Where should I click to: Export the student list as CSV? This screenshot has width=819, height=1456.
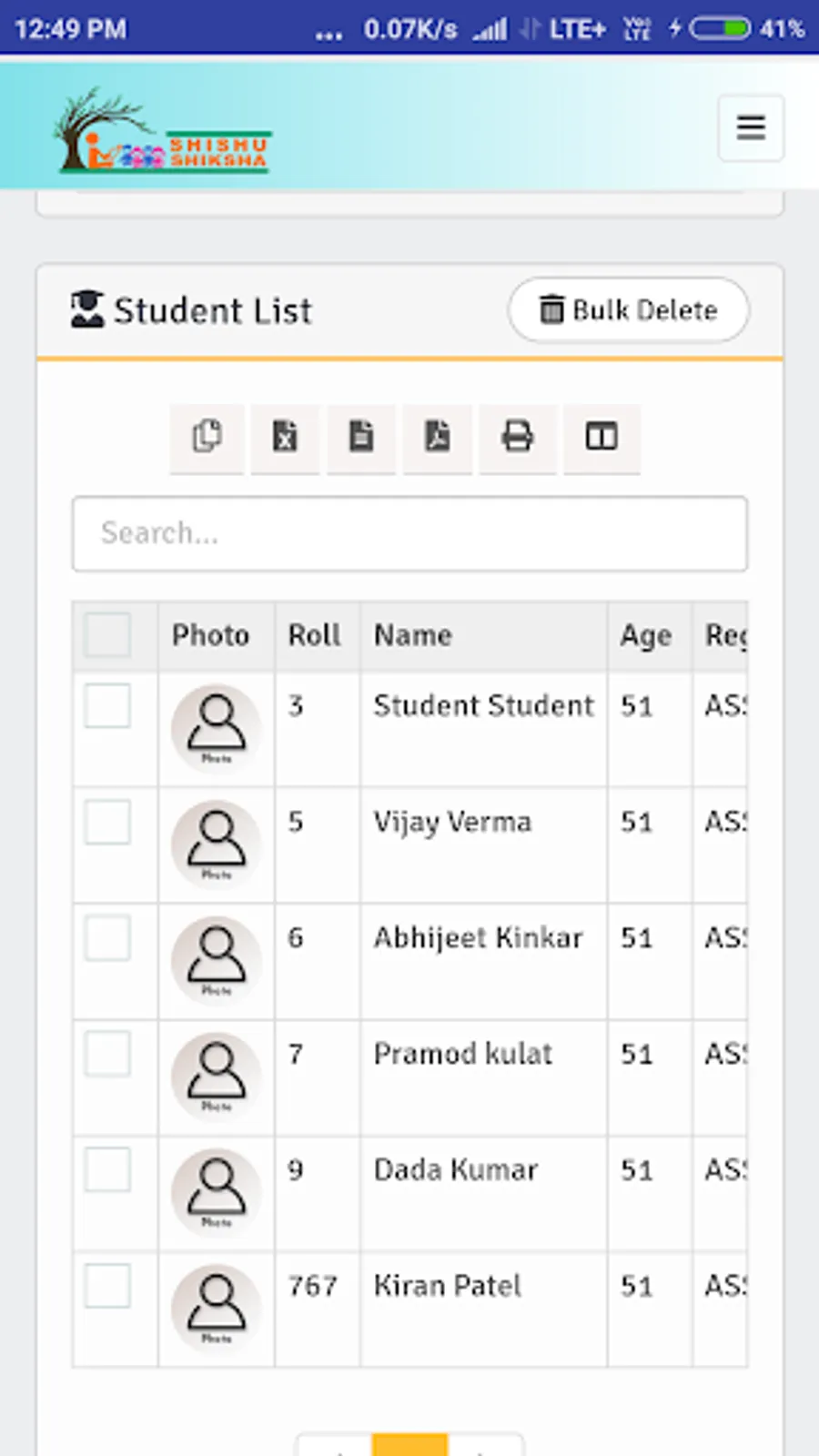click(x=361, y=437)
